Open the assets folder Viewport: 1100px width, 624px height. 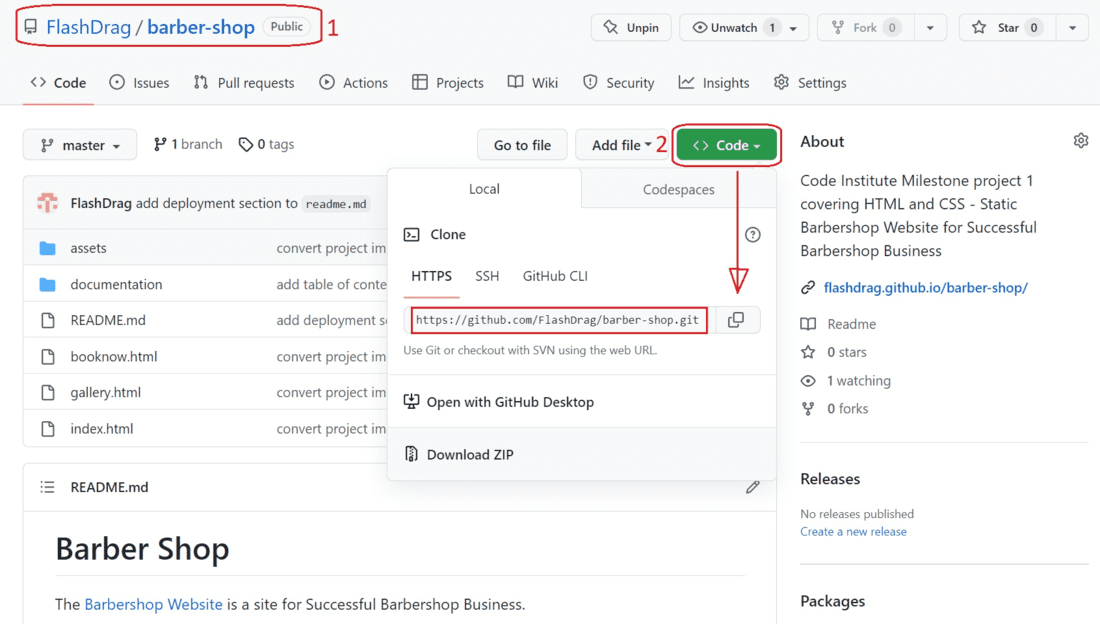coord(88,248)
